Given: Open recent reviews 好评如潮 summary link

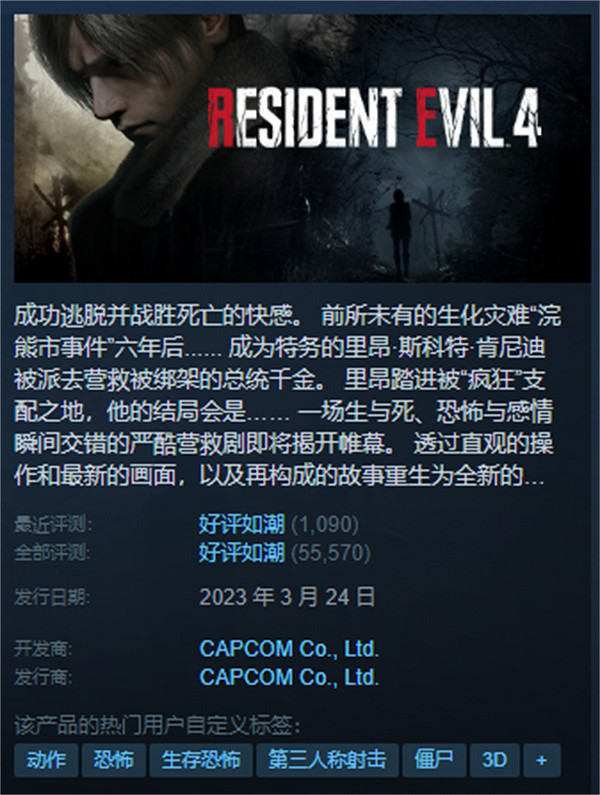Looking at the screenshot, I should (241, 524).
